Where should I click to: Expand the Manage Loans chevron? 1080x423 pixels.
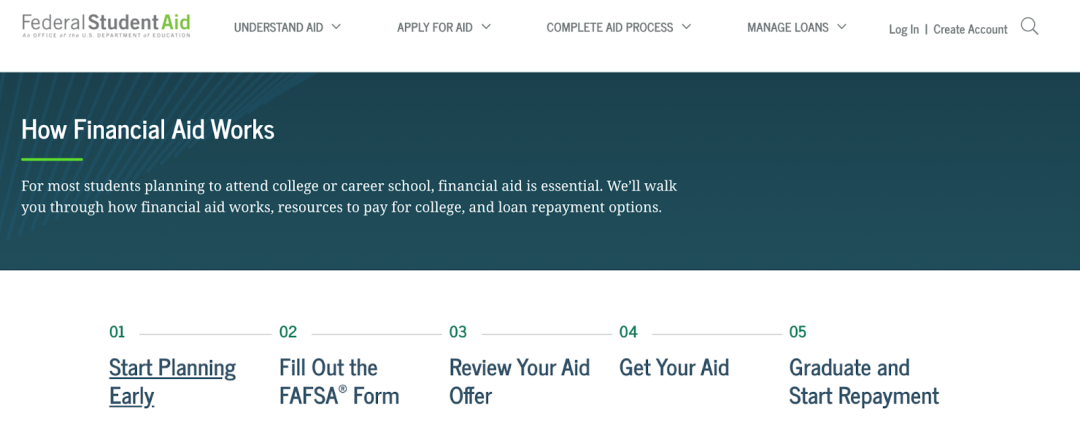click(x=842, y=27)
